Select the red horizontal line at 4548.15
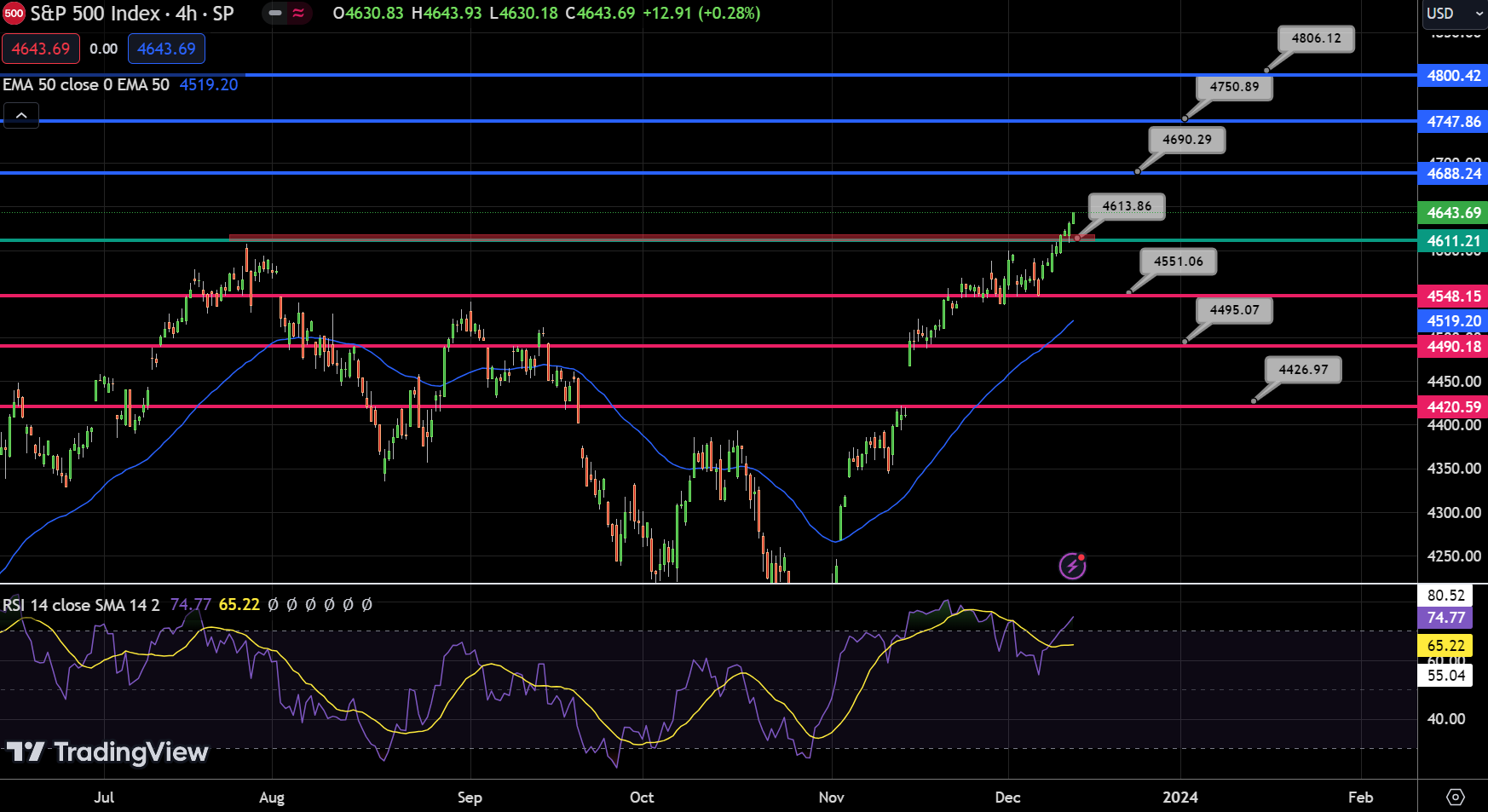 point(708,296)
